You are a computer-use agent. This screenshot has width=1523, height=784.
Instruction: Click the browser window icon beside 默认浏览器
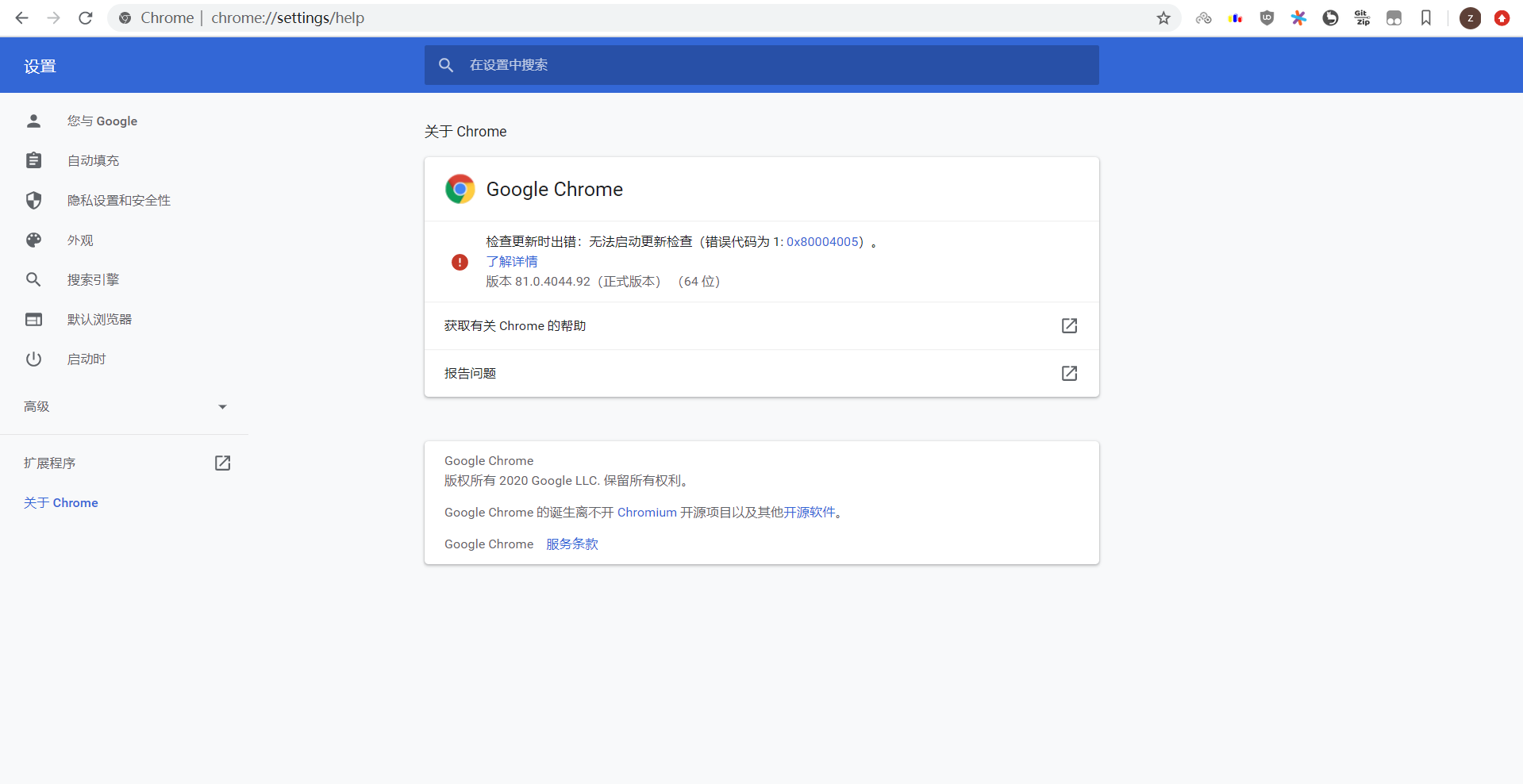pos(33,319)
